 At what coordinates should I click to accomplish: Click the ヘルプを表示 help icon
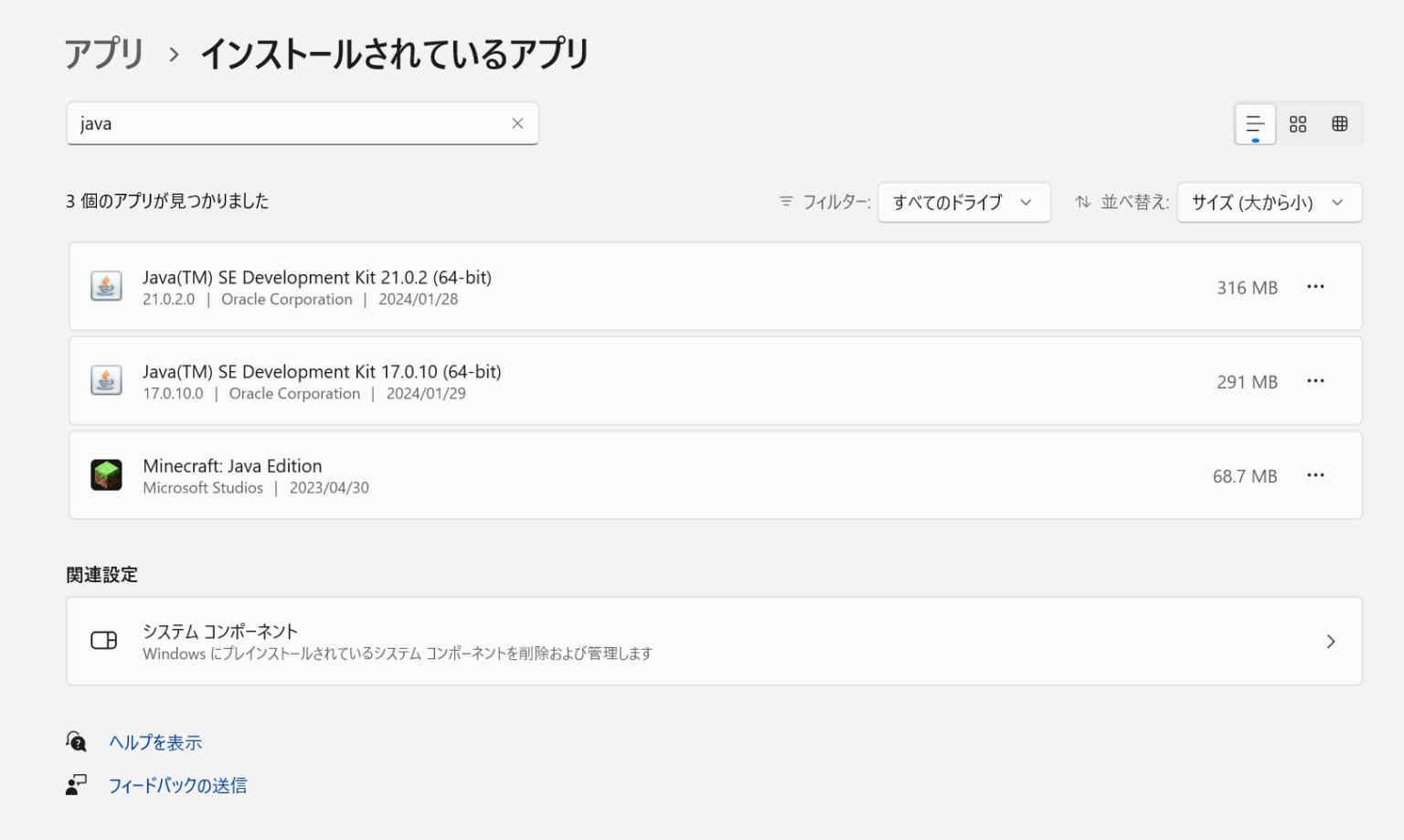[77, 742]
